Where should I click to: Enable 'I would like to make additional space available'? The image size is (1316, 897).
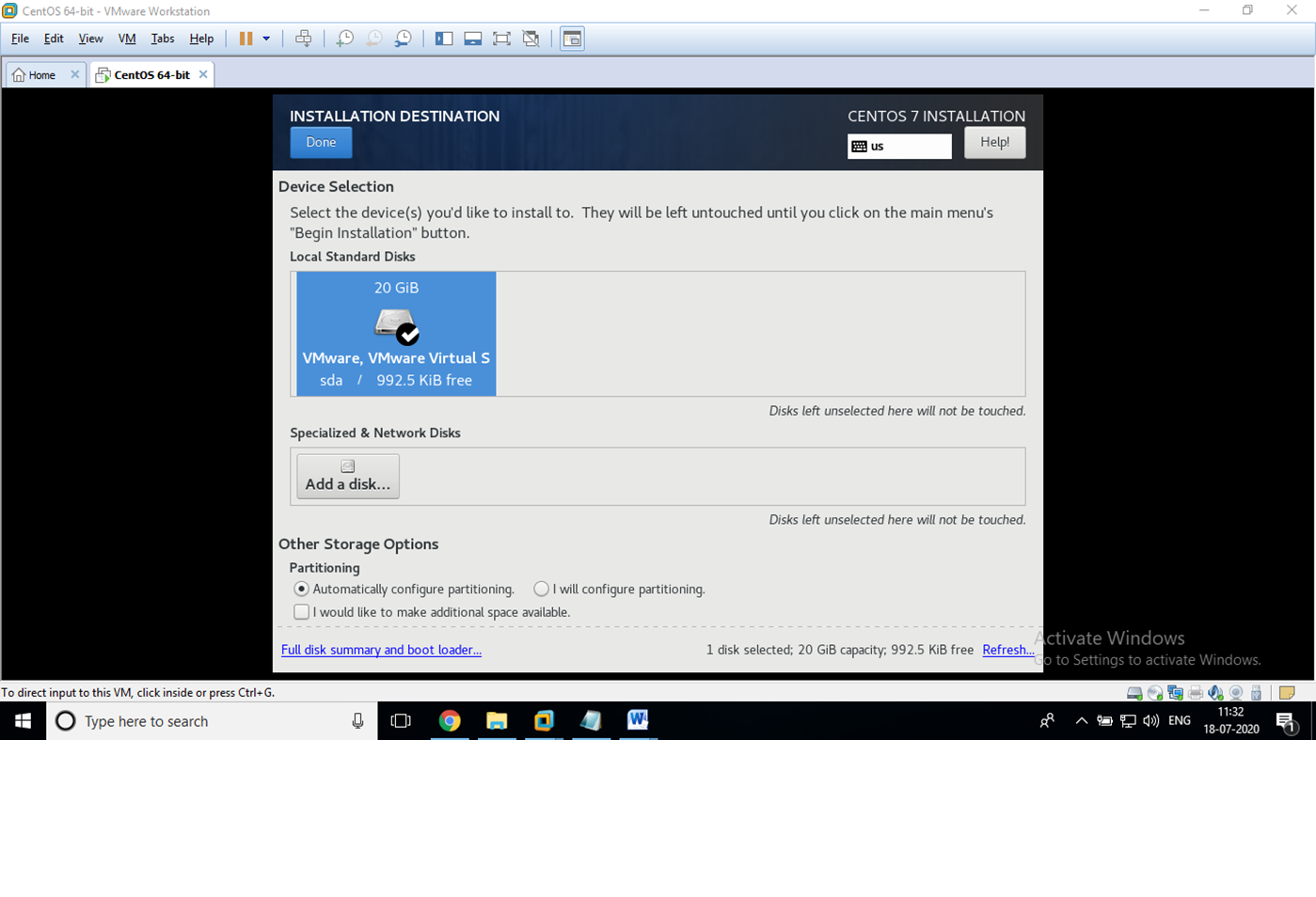click(301, 611)
